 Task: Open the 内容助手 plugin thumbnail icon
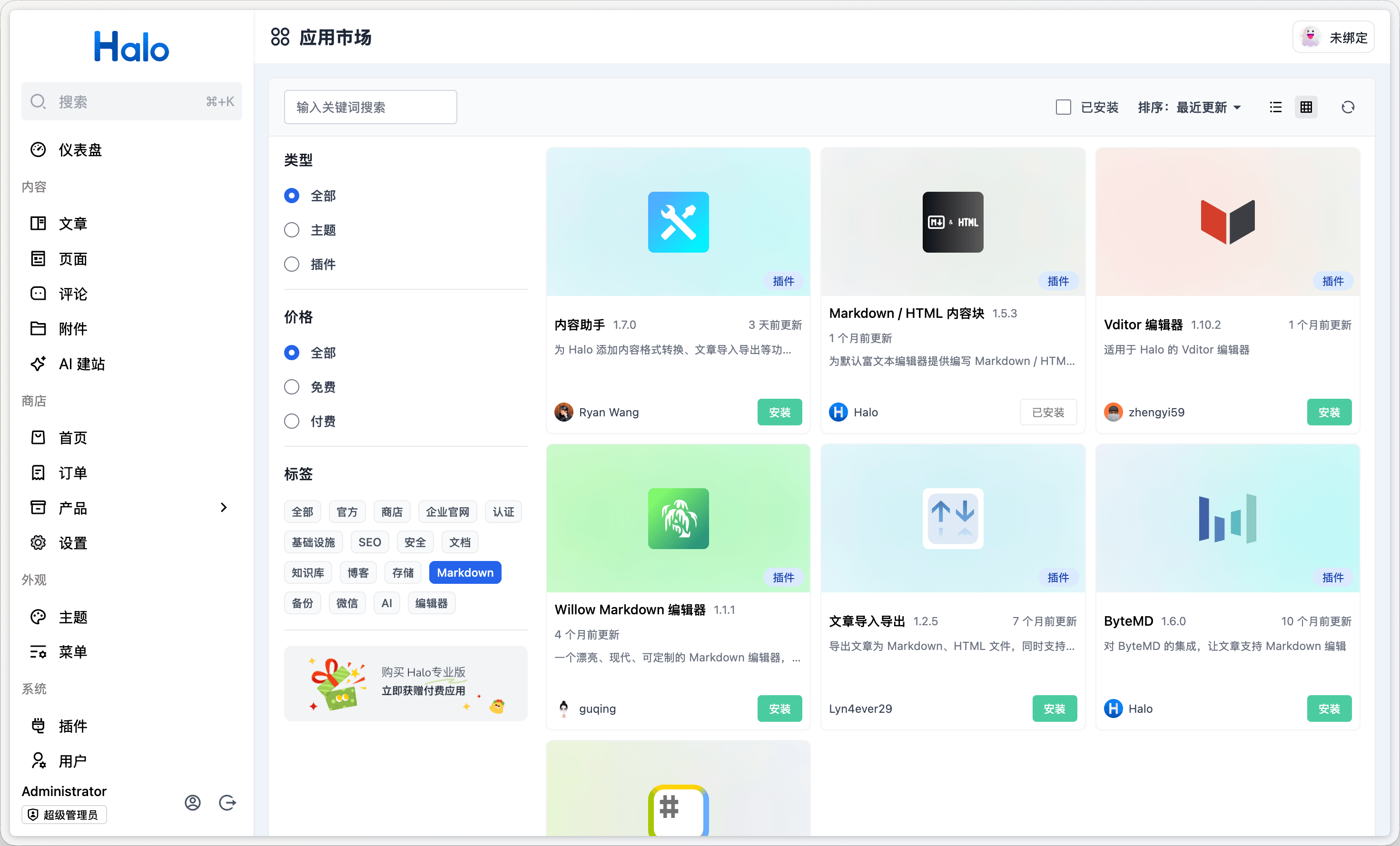click(x=678, y=222)
